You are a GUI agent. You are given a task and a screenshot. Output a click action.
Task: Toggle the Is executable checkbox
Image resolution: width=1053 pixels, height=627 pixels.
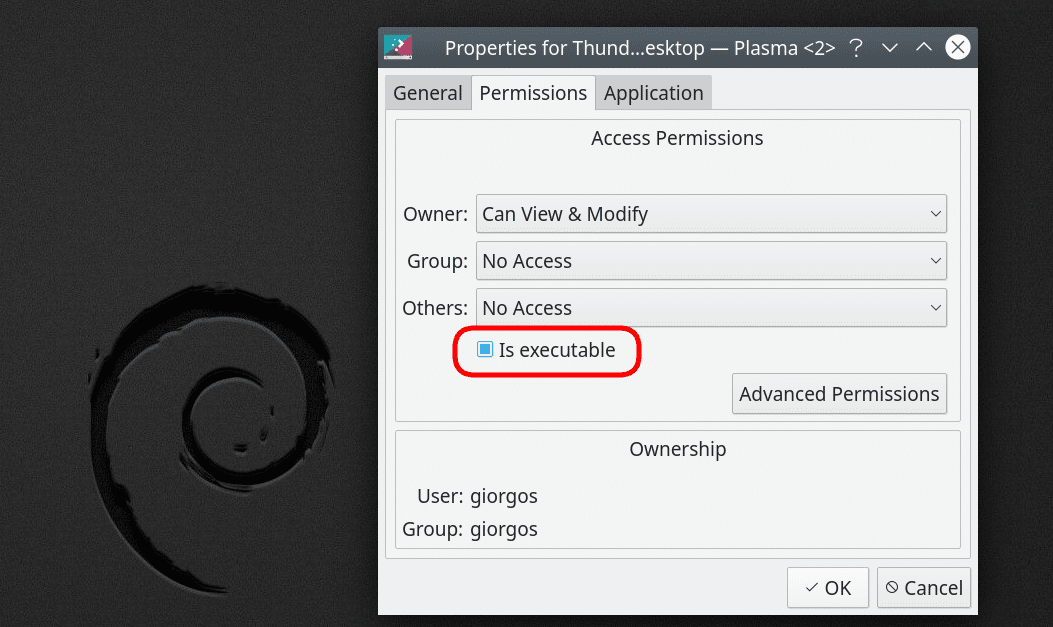point(485,349)
